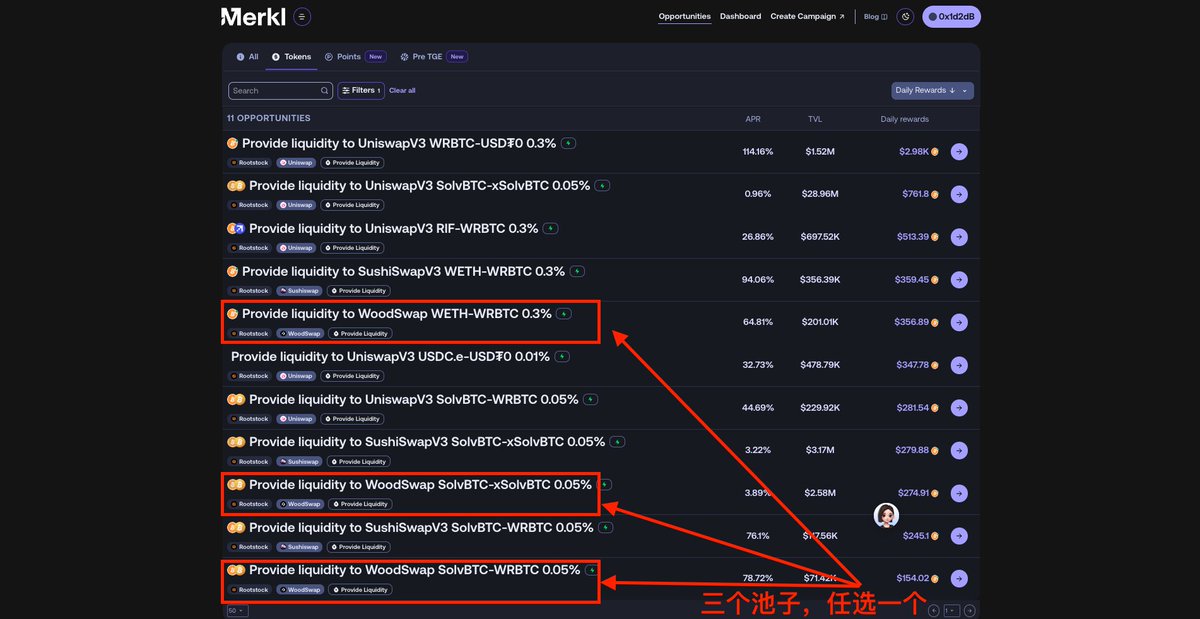Open the Pre TGE tab
Screen dimensions: 1200x619
[x=433, y=57]
